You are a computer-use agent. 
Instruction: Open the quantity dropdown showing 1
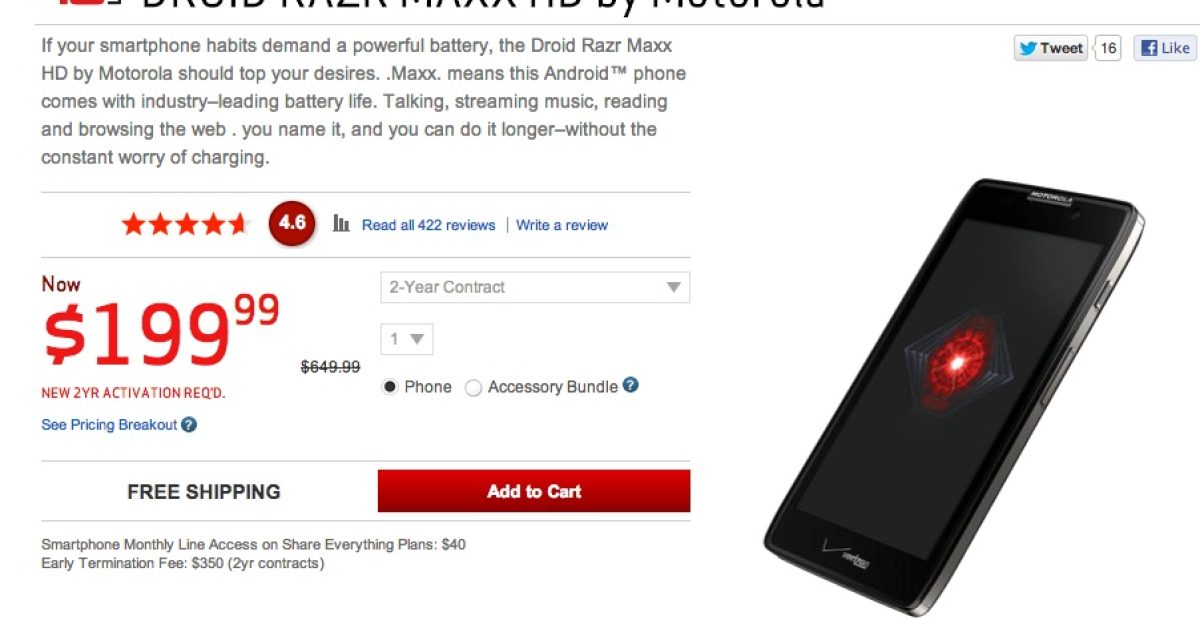click(x=407, y=339)
